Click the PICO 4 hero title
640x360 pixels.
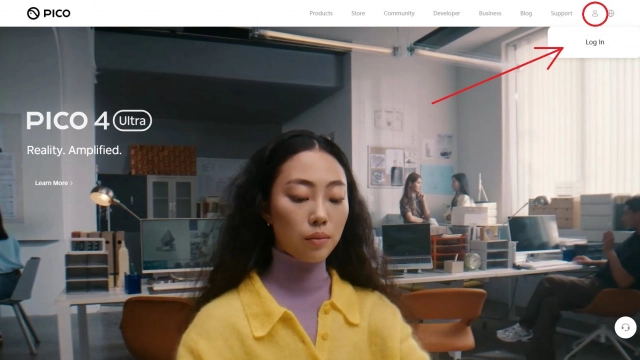pos(68,121)
